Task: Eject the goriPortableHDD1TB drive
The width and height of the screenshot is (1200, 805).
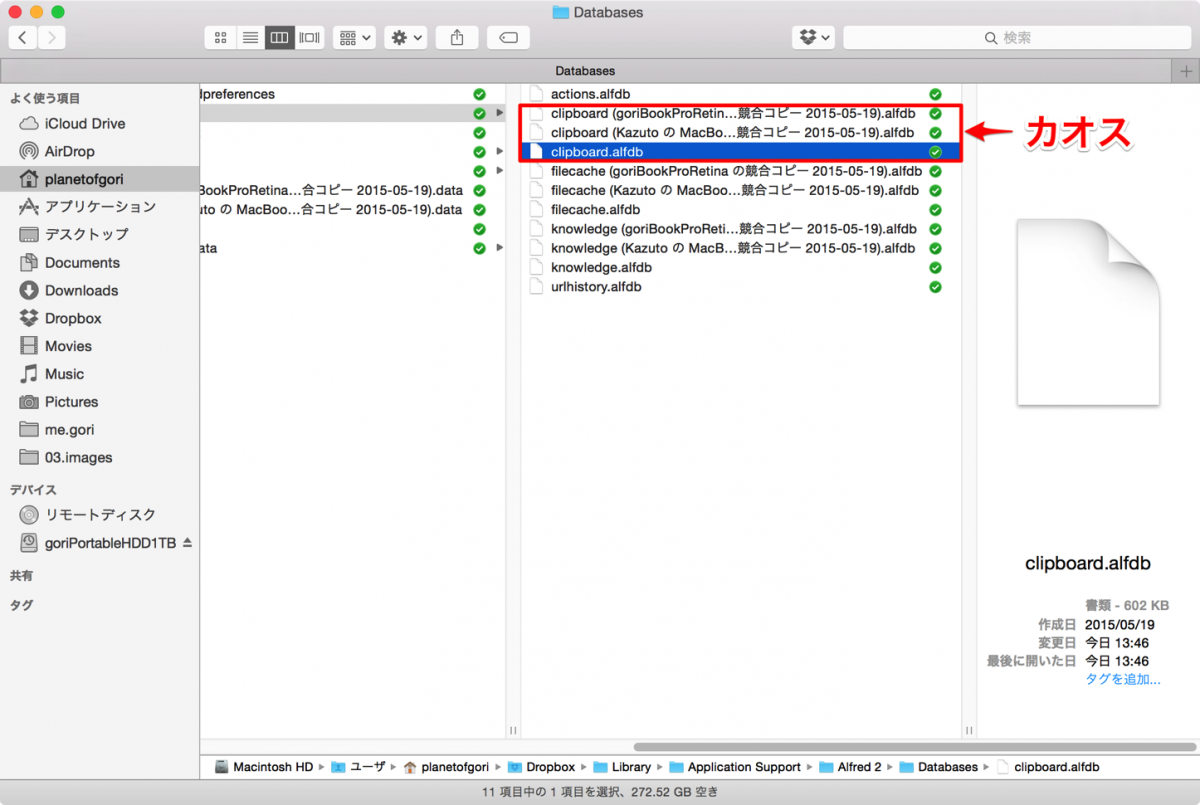Action: [x=187, y=543]
